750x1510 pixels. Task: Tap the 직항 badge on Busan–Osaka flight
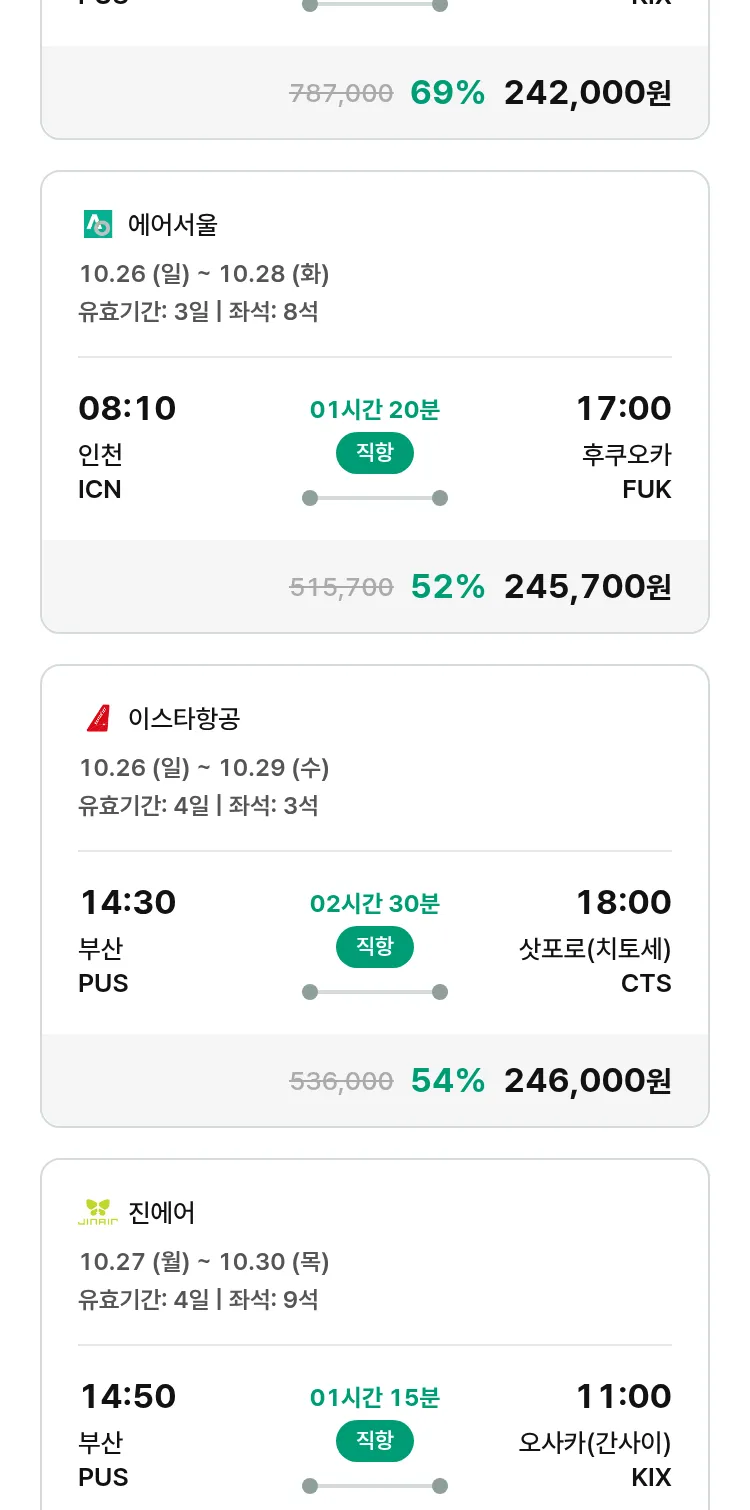(375, 1441)
